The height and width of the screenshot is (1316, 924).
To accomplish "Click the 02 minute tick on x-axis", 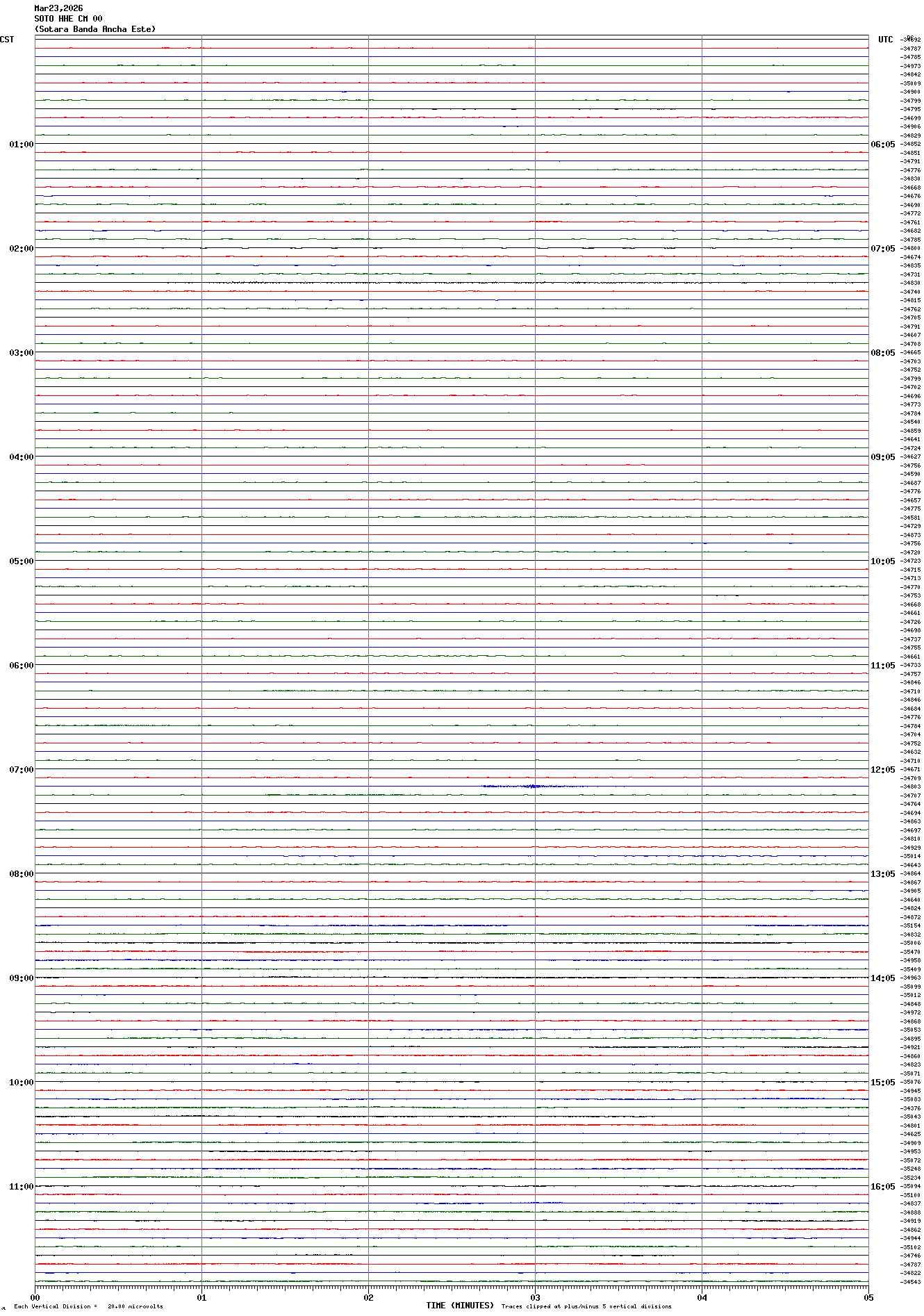I will click(368, 1297).
